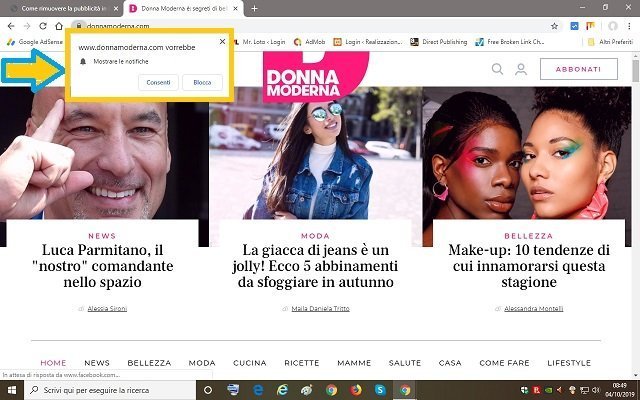Image resolution: width=640 pixels, height=400 pixels.
Task: Click the browser reload page icon
Action: pos(43,25)
